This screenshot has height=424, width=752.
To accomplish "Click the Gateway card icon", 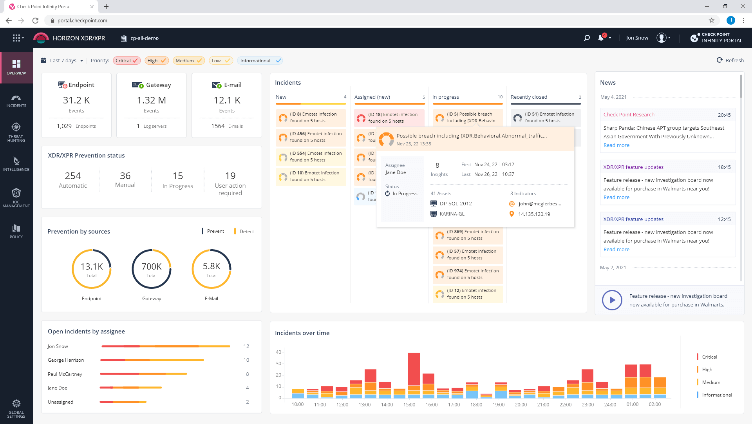I will coord(138,85).
